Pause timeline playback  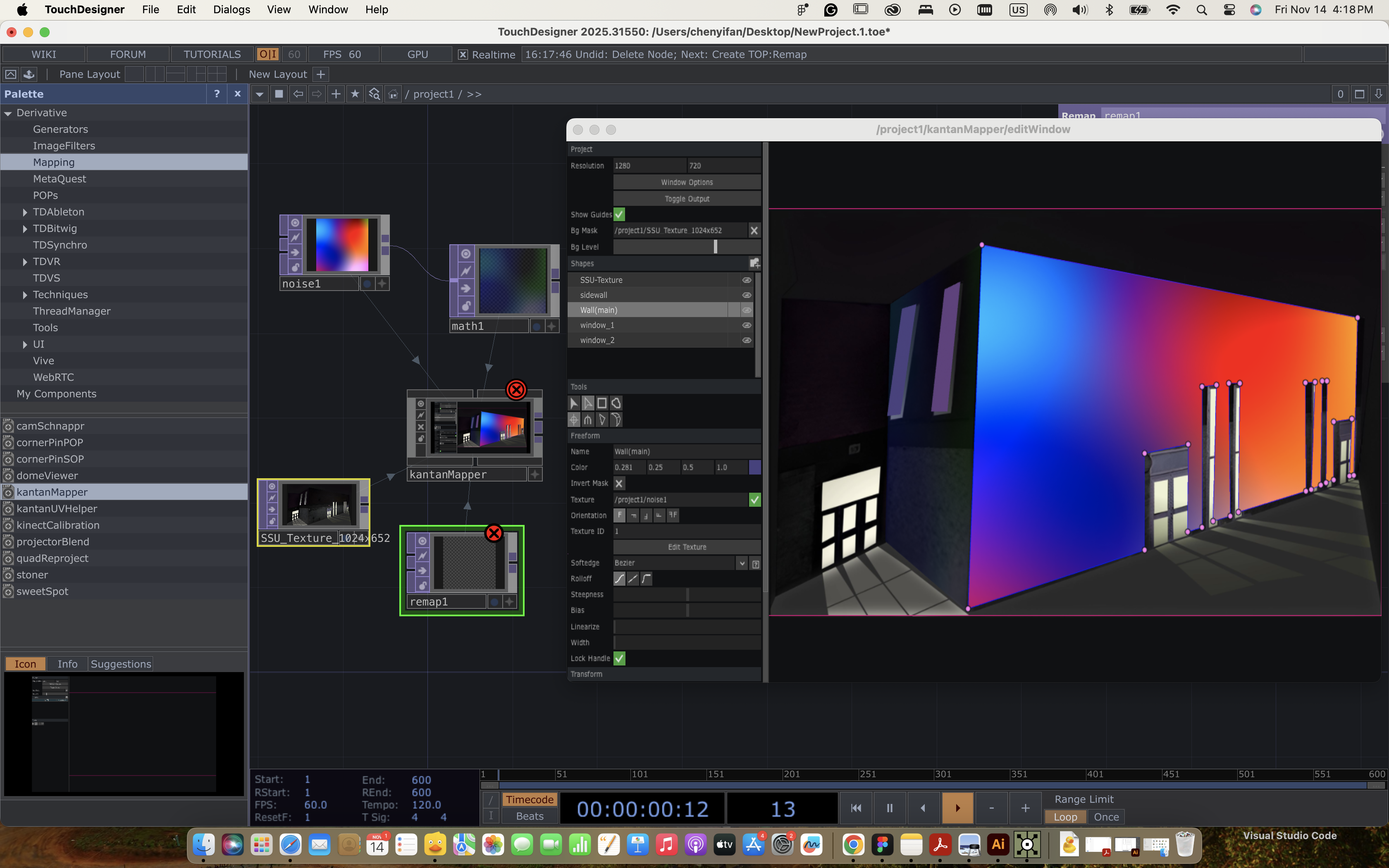pos(889,808)
